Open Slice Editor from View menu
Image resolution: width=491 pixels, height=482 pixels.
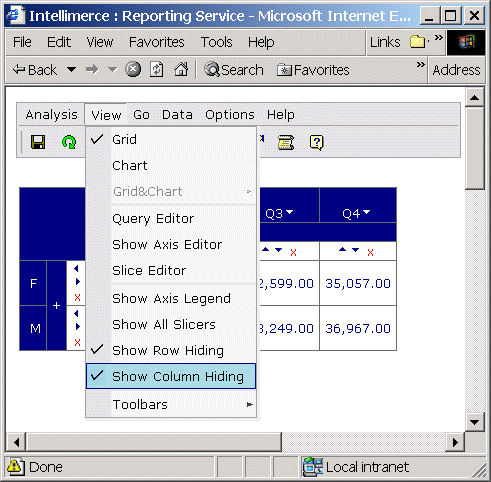pyautogui.click(x=171, y=270)
